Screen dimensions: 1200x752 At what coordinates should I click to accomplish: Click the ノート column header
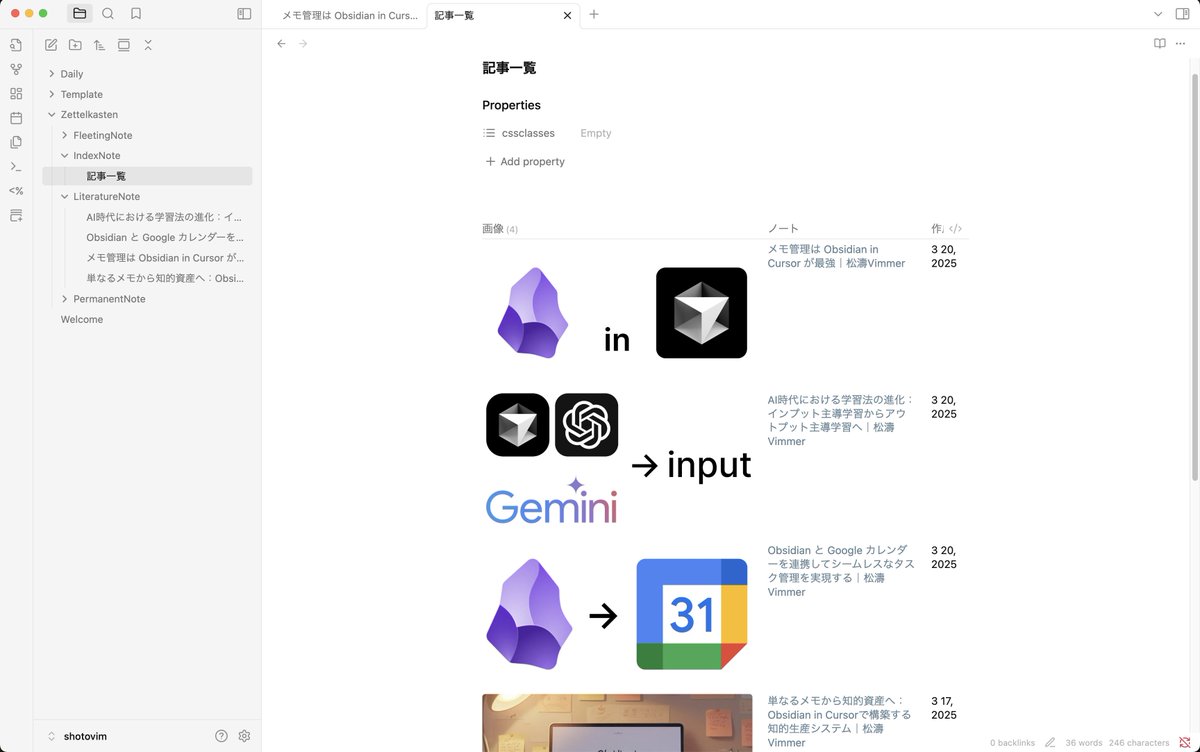(x=783, y=229)
